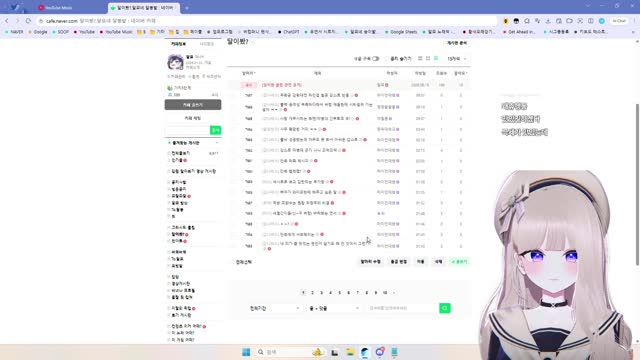The image size is (640, 360).
Task: Open the red pinned notice post title
Action: [282, 85]
